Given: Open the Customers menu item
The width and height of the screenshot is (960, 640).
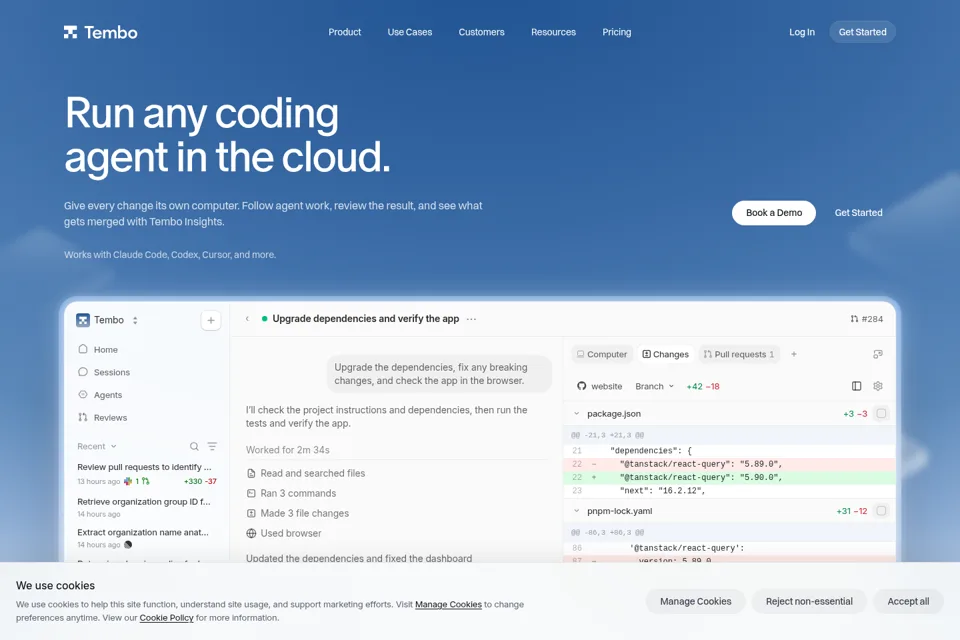Looking at the screenshot, I should pyautogui.click(x=481, y=32).
